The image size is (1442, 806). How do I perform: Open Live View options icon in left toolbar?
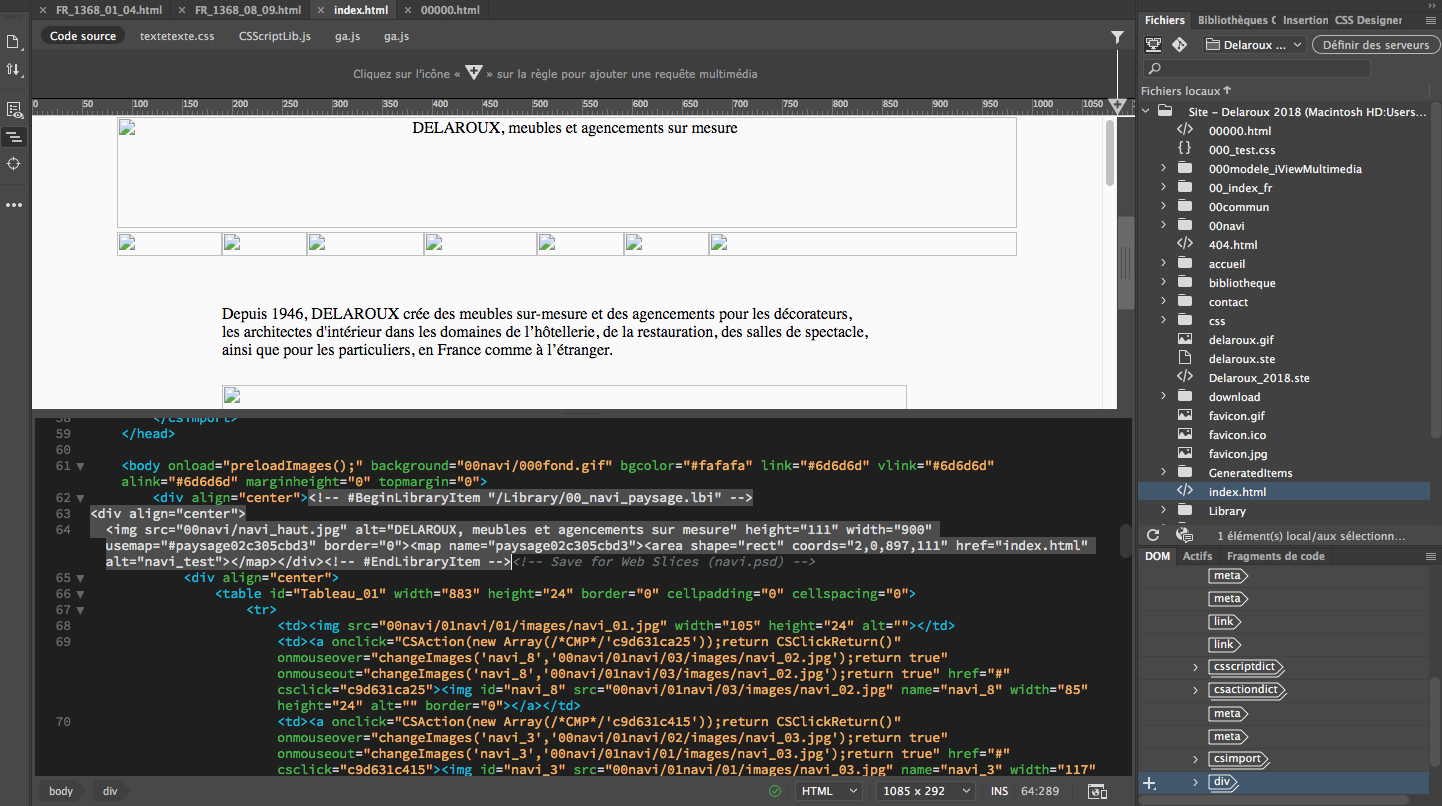tap(14, 110)
